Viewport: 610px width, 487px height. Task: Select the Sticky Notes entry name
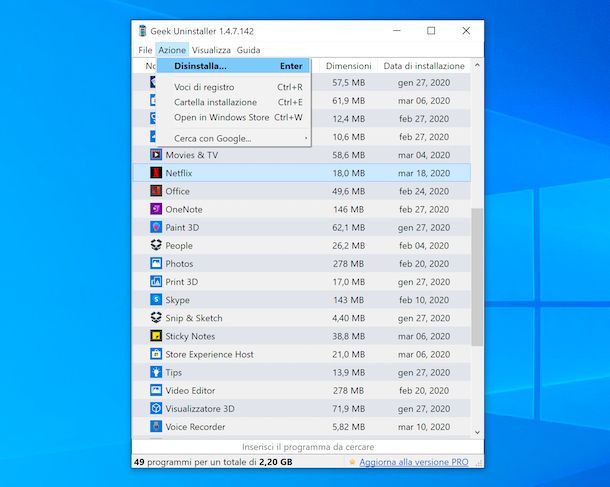190,336
